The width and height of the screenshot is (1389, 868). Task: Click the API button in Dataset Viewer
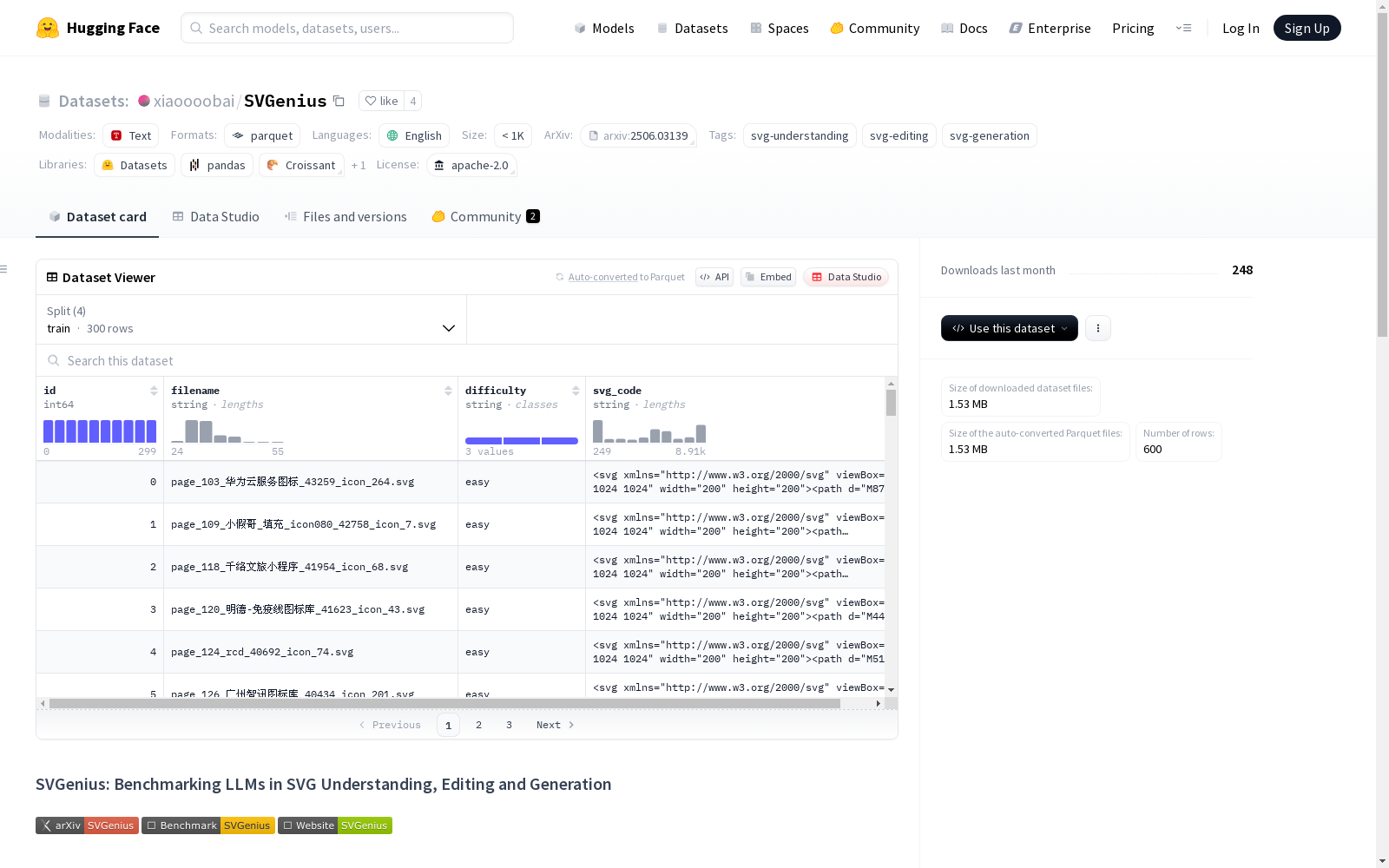pyautogui.click(x=714, y=277)
